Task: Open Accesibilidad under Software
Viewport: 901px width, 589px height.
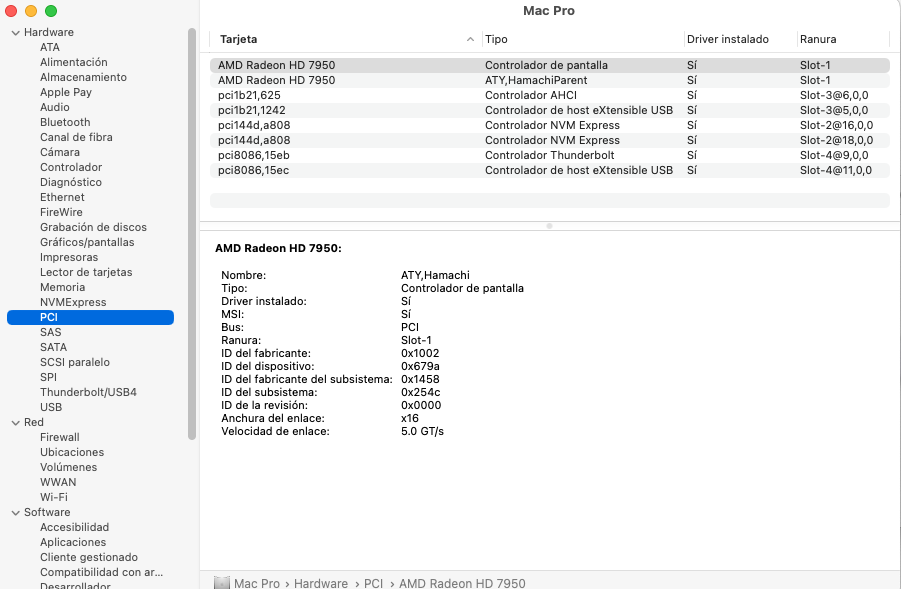Action: pyautogui.click(x=74, y=527)
